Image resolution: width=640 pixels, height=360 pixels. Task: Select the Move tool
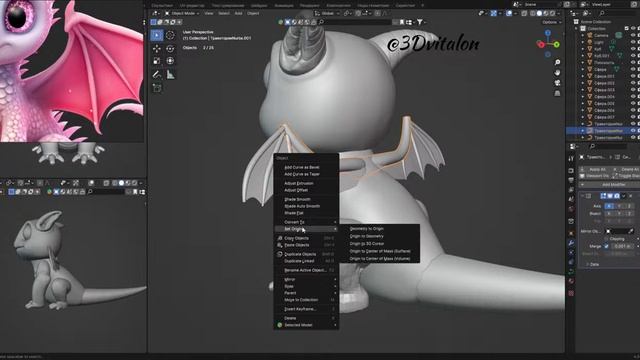pos(157,49)
